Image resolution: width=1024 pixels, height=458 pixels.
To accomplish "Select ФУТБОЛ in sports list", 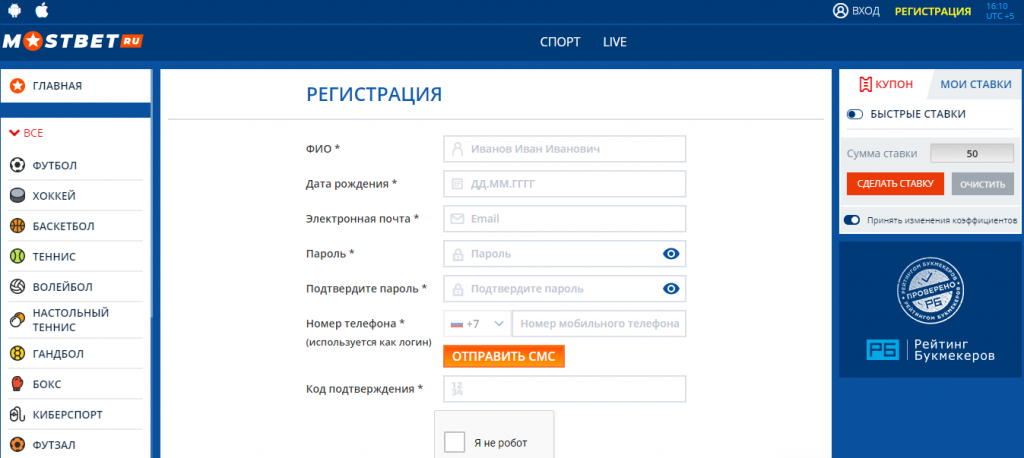I will coord(76,165).
